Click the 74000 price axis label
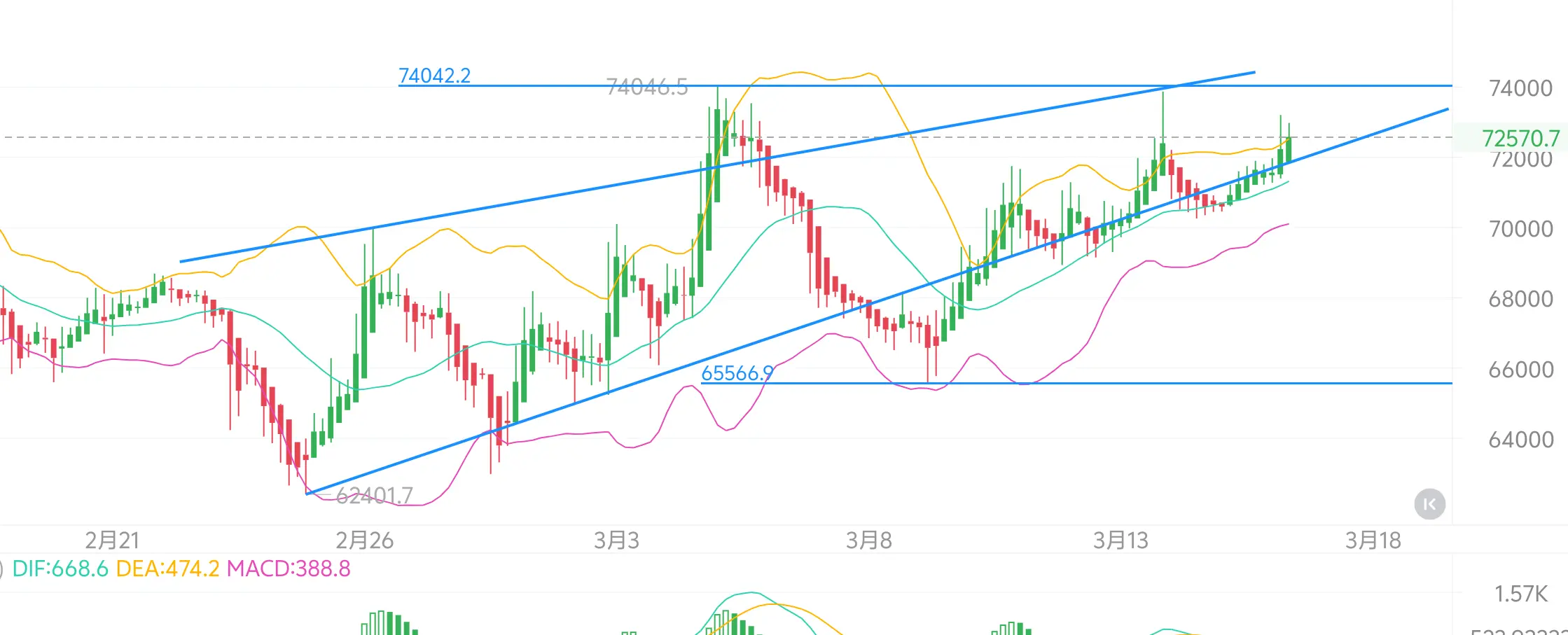This screenshot has height=635, width=1568. 1520,88
